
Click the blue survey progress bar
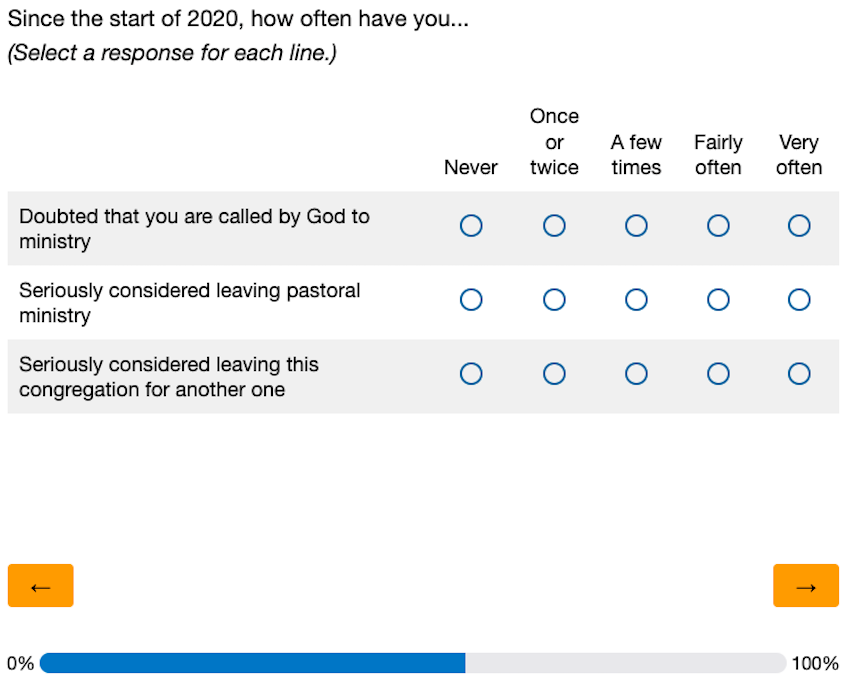point(253,663)
